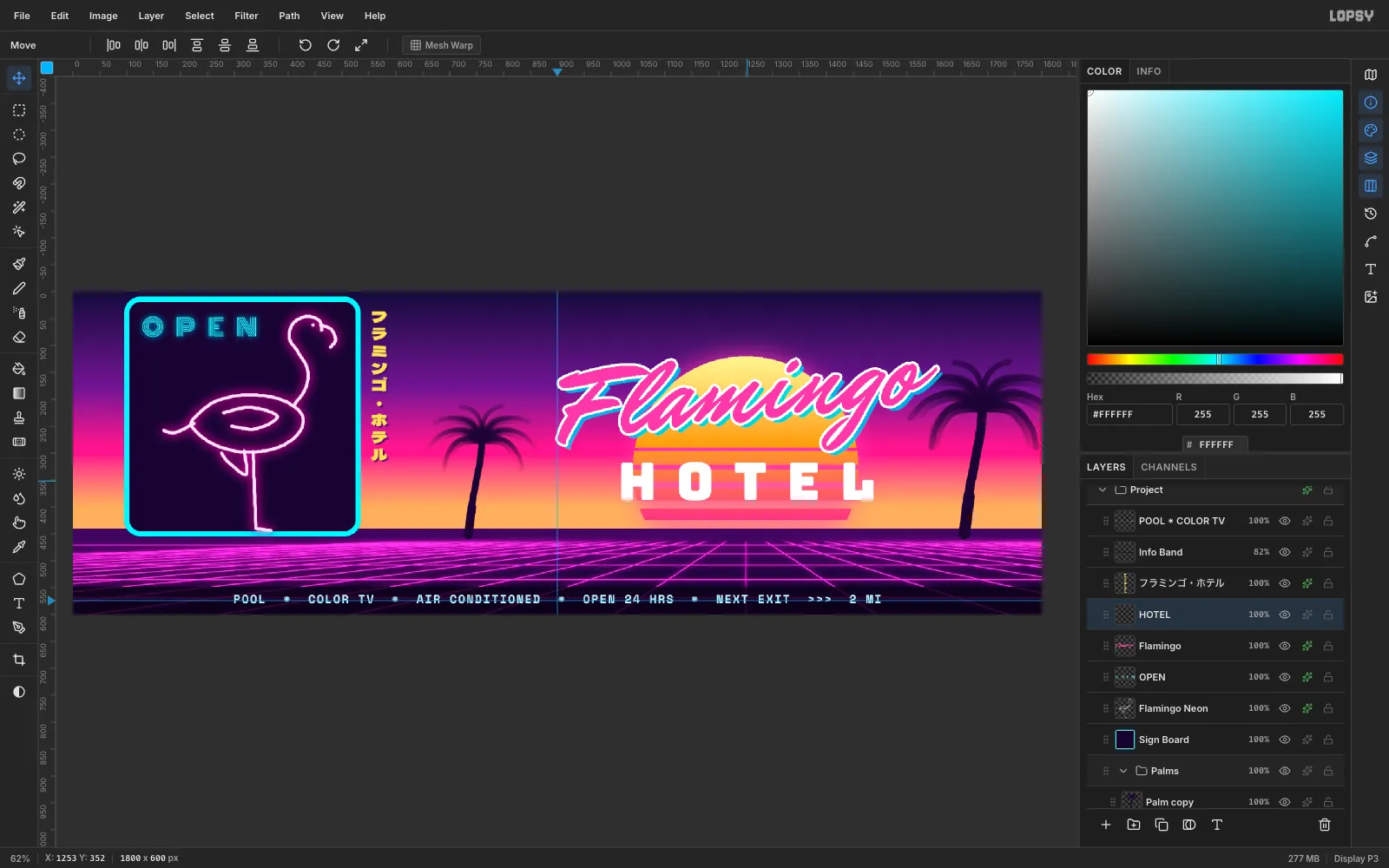Select the Pencil tool
This screenshot has width=1389, height=868.
[19, 288]
